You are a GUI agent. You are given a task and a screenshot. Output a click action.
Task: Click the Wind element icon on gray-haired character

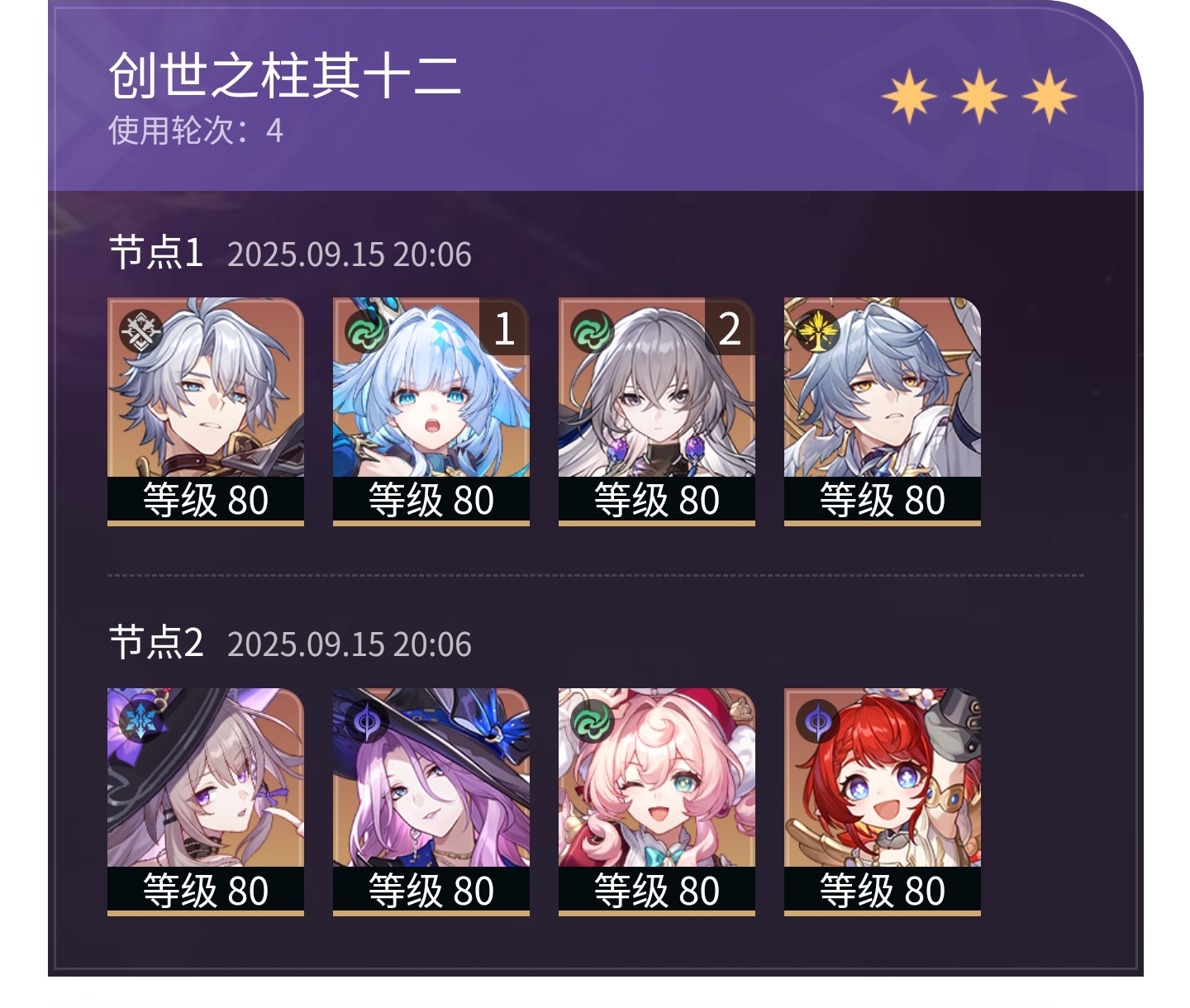point(592,331)
